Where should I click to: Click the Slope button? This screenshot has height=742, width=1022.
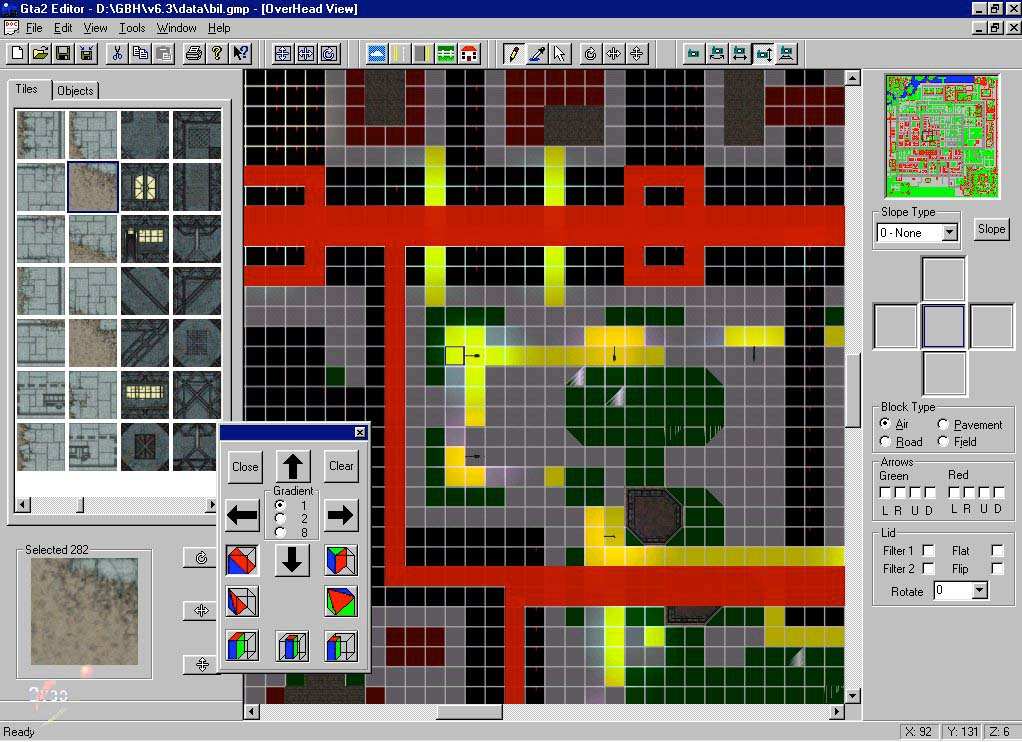[991, 230]
